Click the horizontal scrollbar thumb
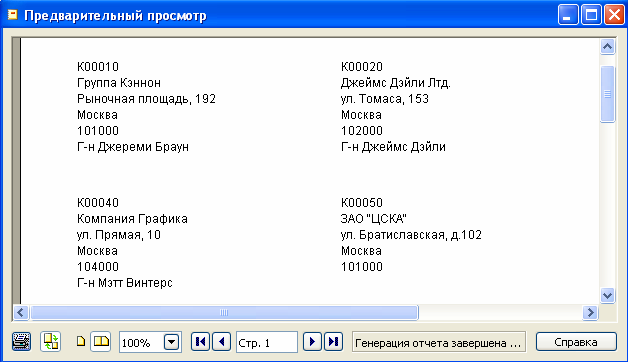 point(224,312)
